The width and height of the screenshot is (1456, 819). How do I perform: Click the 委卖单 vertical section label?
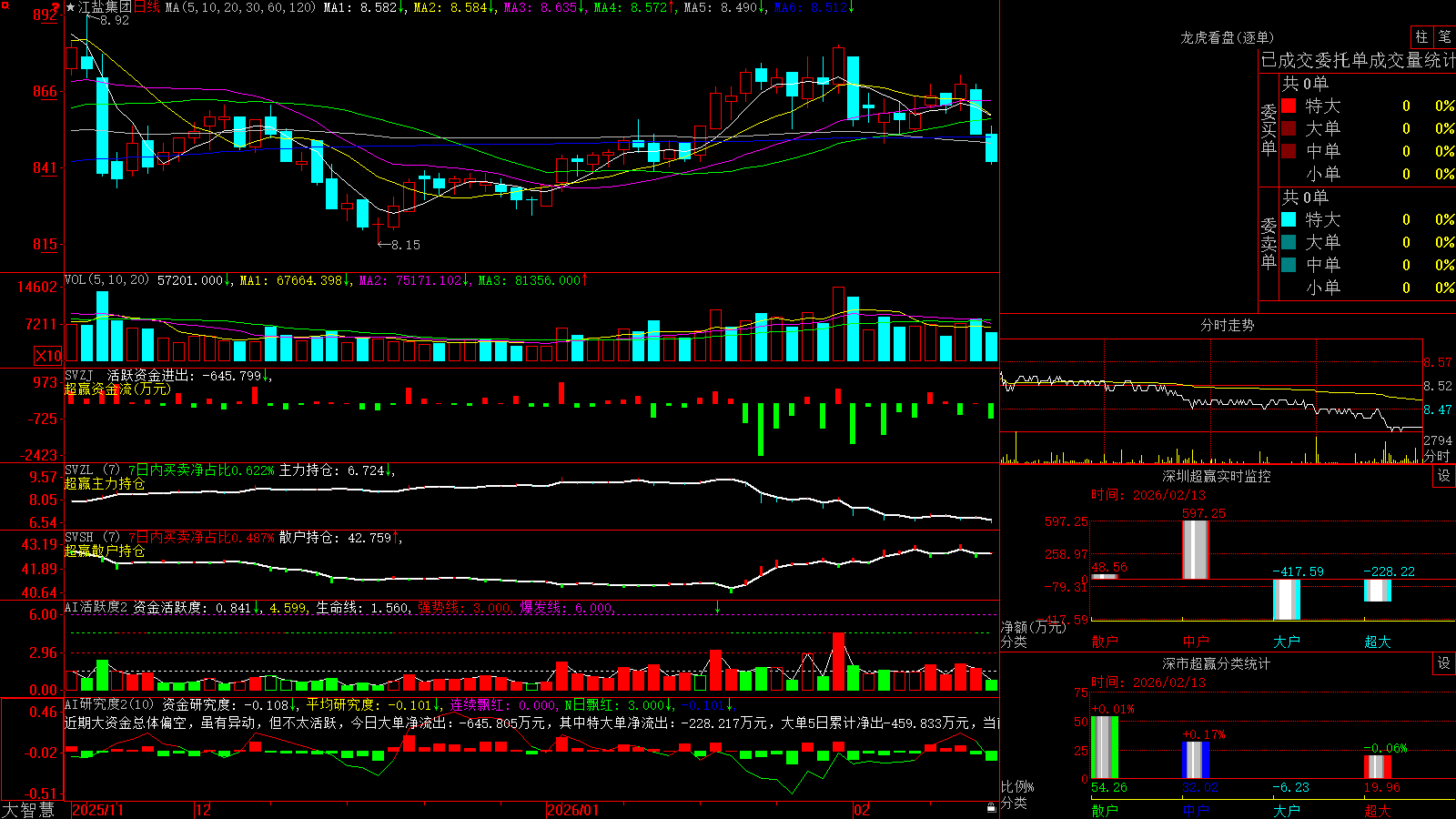(1269, 243)
